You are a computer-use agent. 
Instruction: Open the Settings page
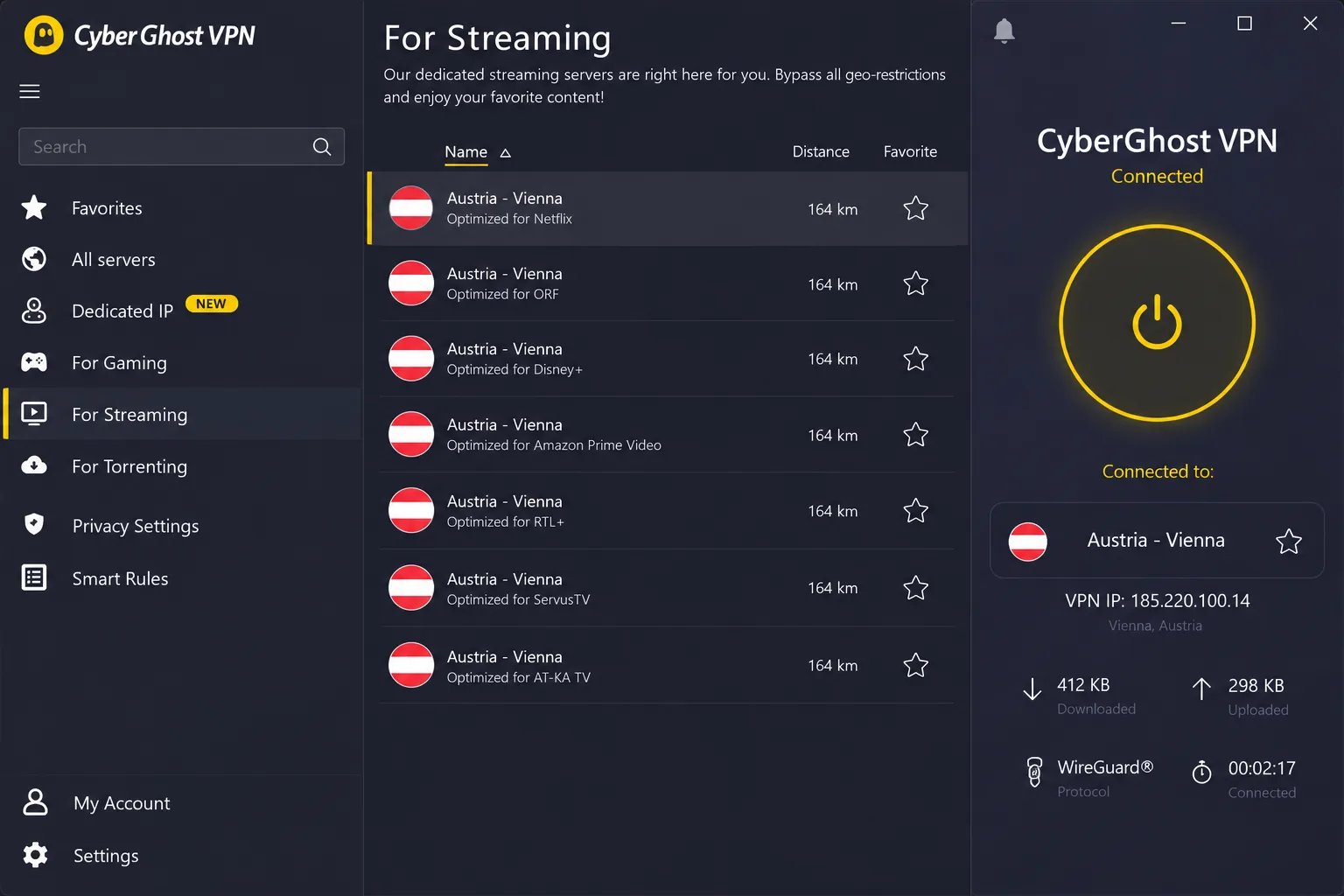pyautogui.click(x=182, y=855)
